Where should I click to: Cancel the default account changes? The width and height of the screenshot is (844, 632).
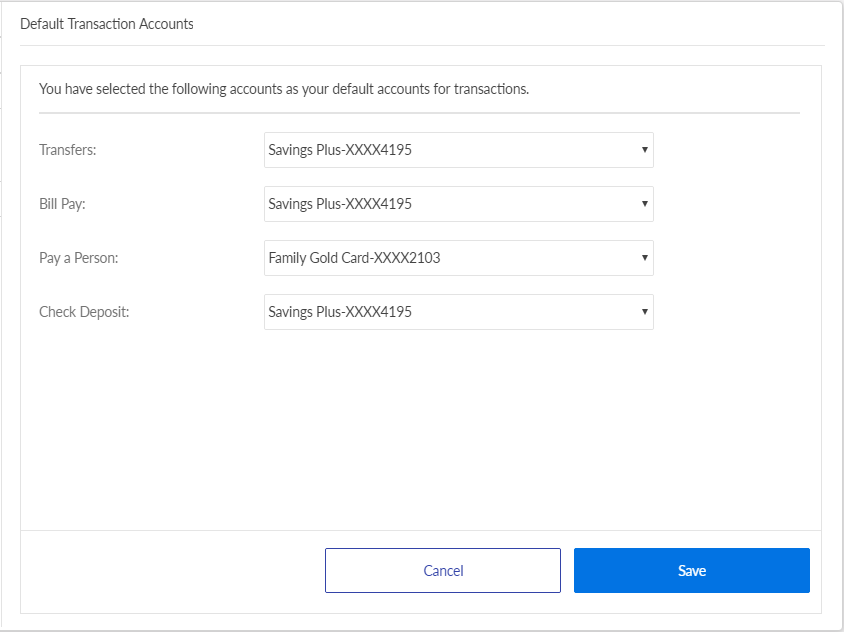(x=443, y=571)
